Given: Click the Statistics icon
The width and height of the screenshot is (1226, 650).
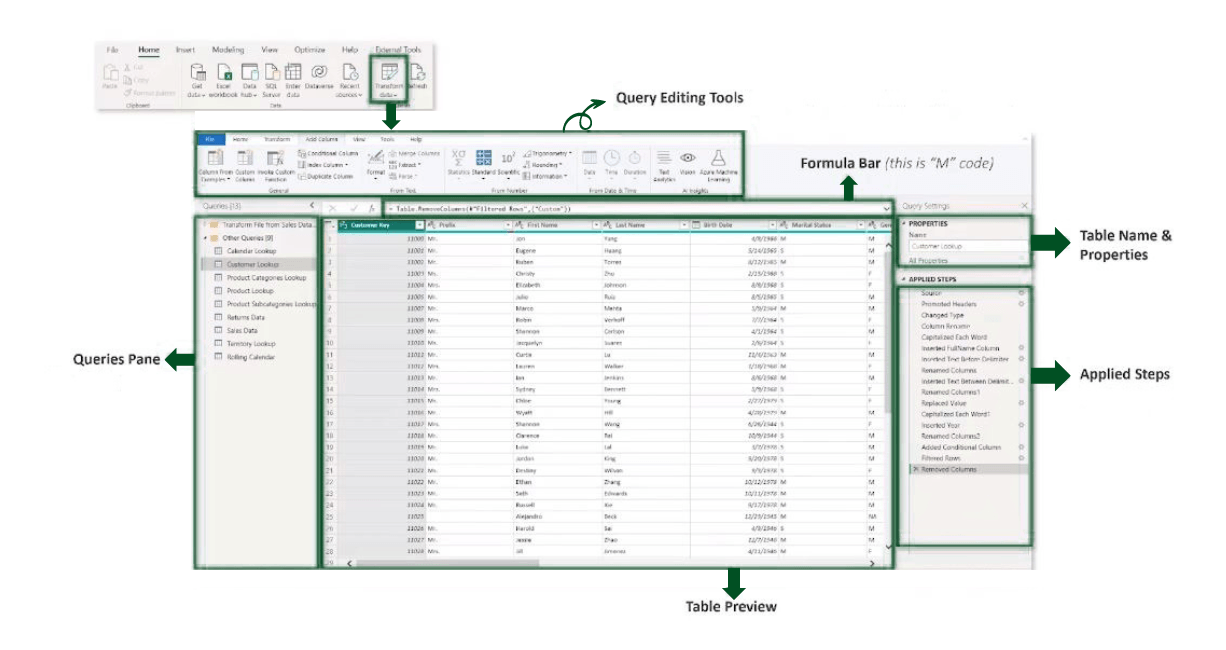Looking at the screenshot, I should pyautogui.click(x=458, y=157).
